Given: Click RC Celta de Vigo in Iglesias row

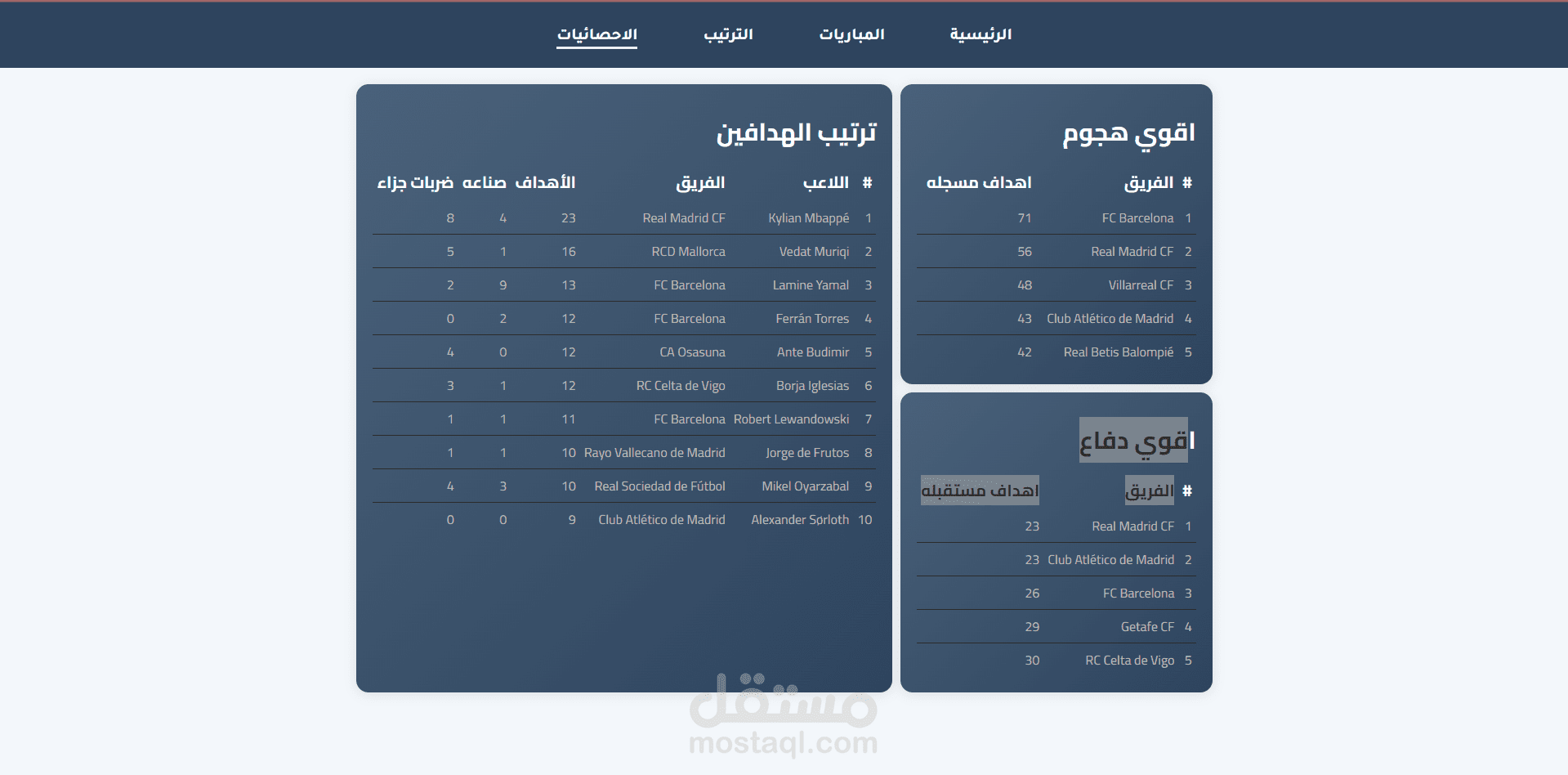Looking at the screenshot, I should [681, 386].
